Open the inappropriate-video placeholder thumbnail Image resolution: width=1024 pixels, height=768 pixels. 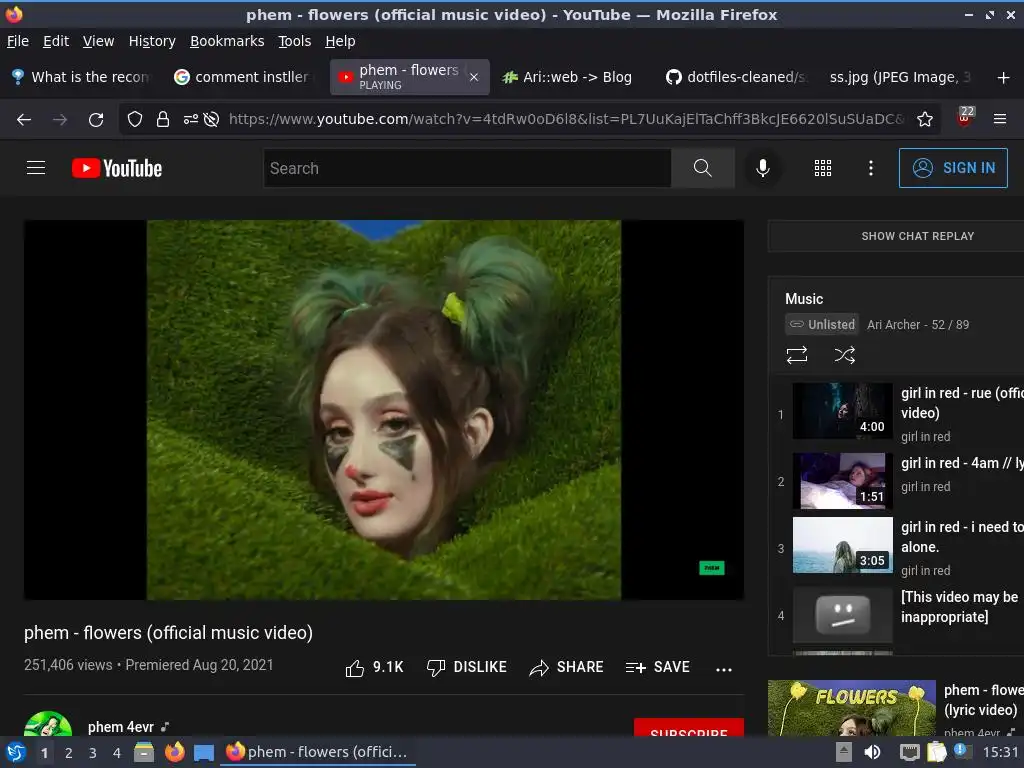[x=842, y=615]
